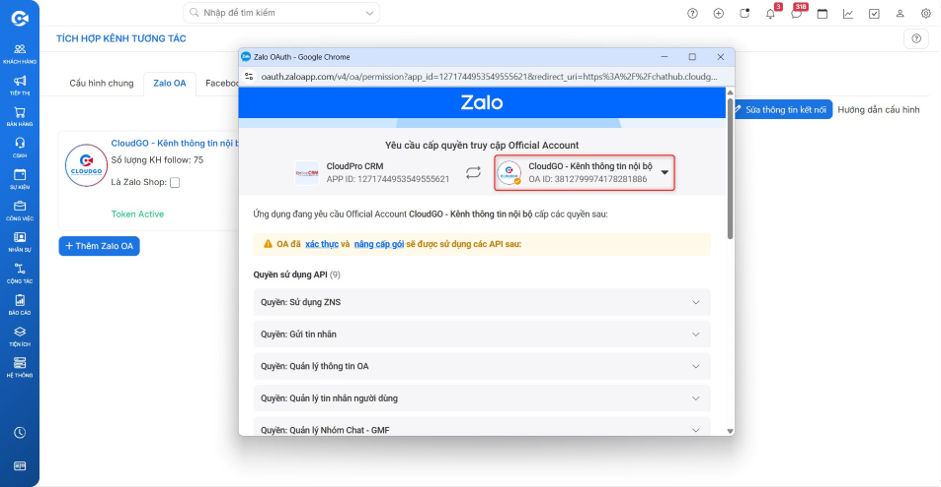The height and width of the screenshot is (487, 941).
Task: Click the scroll-down arrow of popup scrollbar
Action: 730,431
